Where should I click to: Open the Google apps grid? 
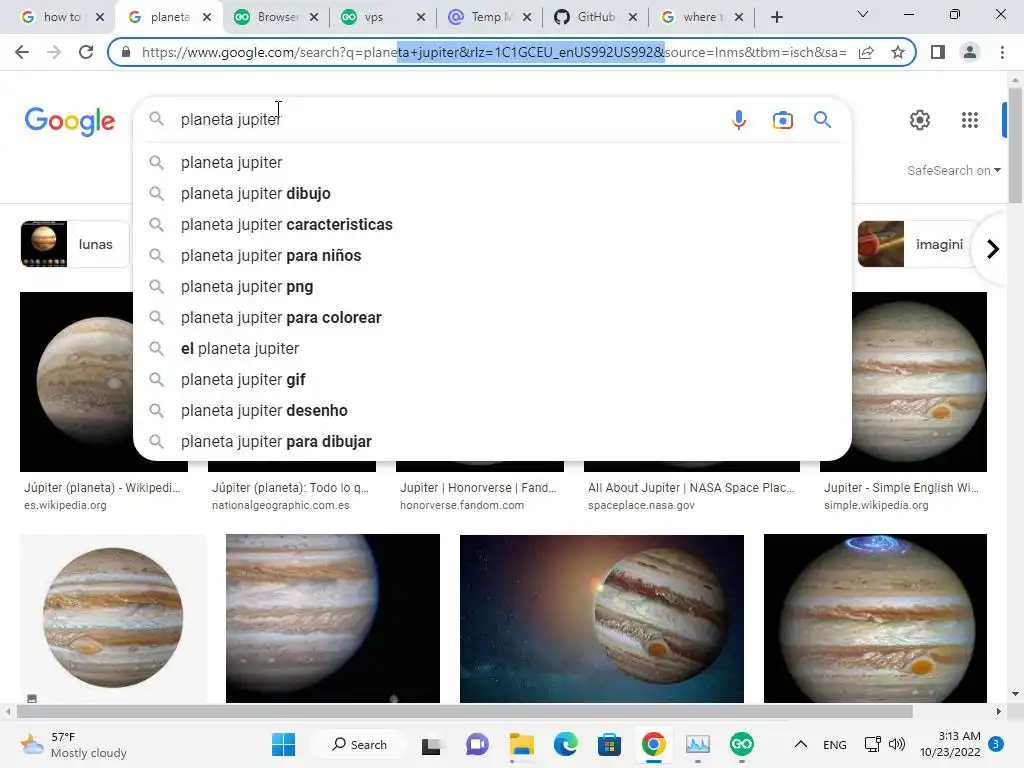click(970, 120)
